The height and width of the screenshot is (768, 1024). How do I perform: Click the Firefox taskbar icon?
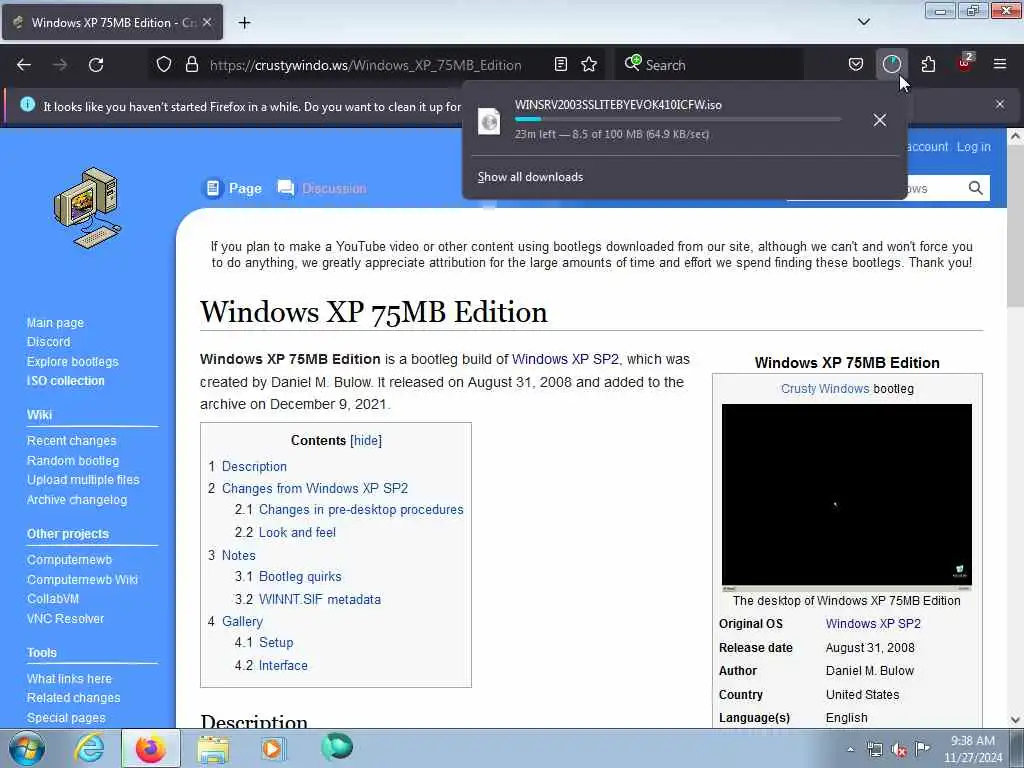(x=150, y=748)
